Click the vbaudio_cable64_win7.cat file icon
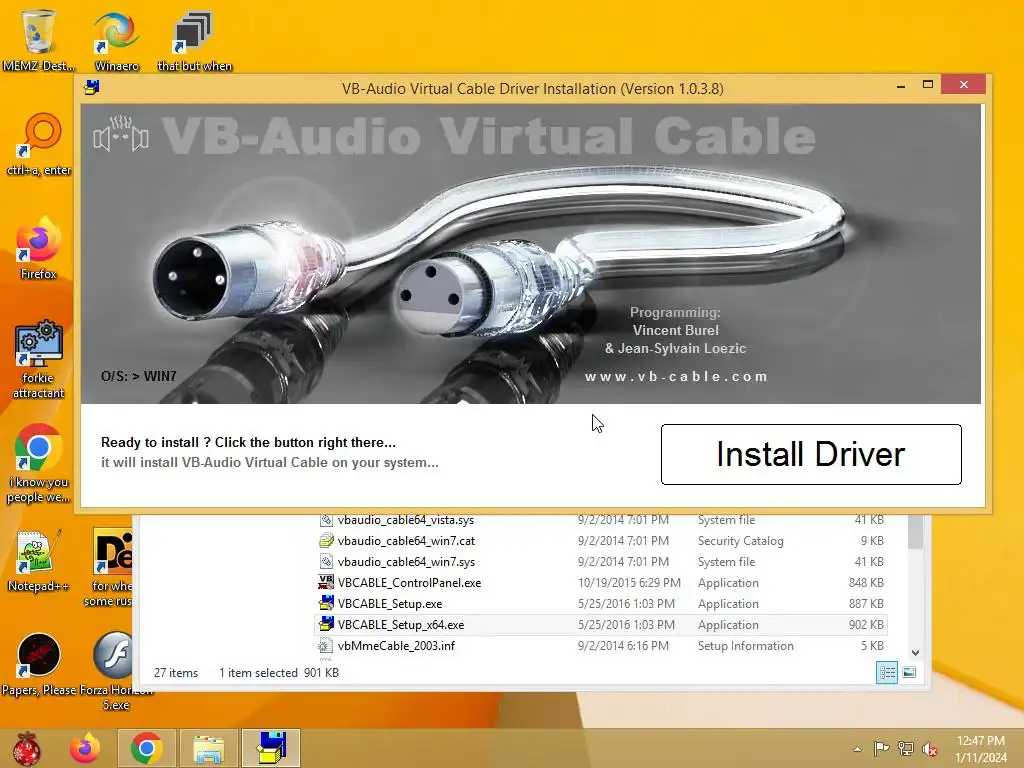Screen dimensions: 1024x768 (x=325, y=540)
